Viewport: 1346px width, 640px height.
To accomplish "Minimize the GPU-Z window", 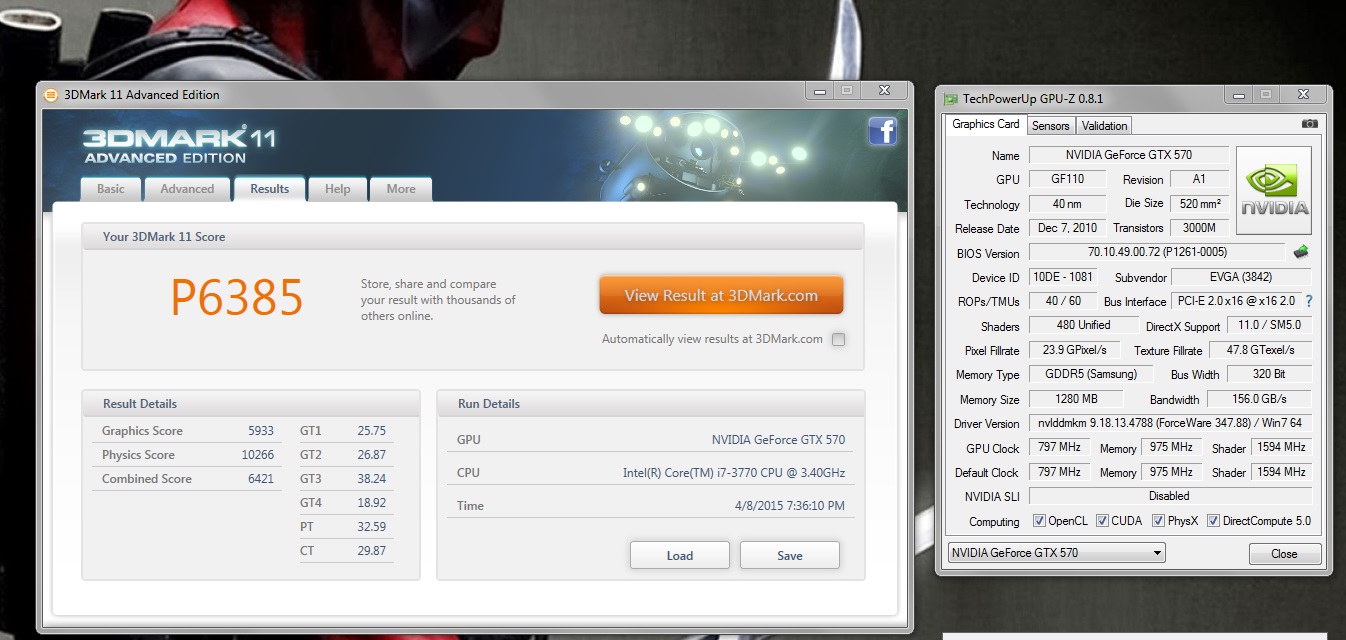I will (x=1238, y=94).
